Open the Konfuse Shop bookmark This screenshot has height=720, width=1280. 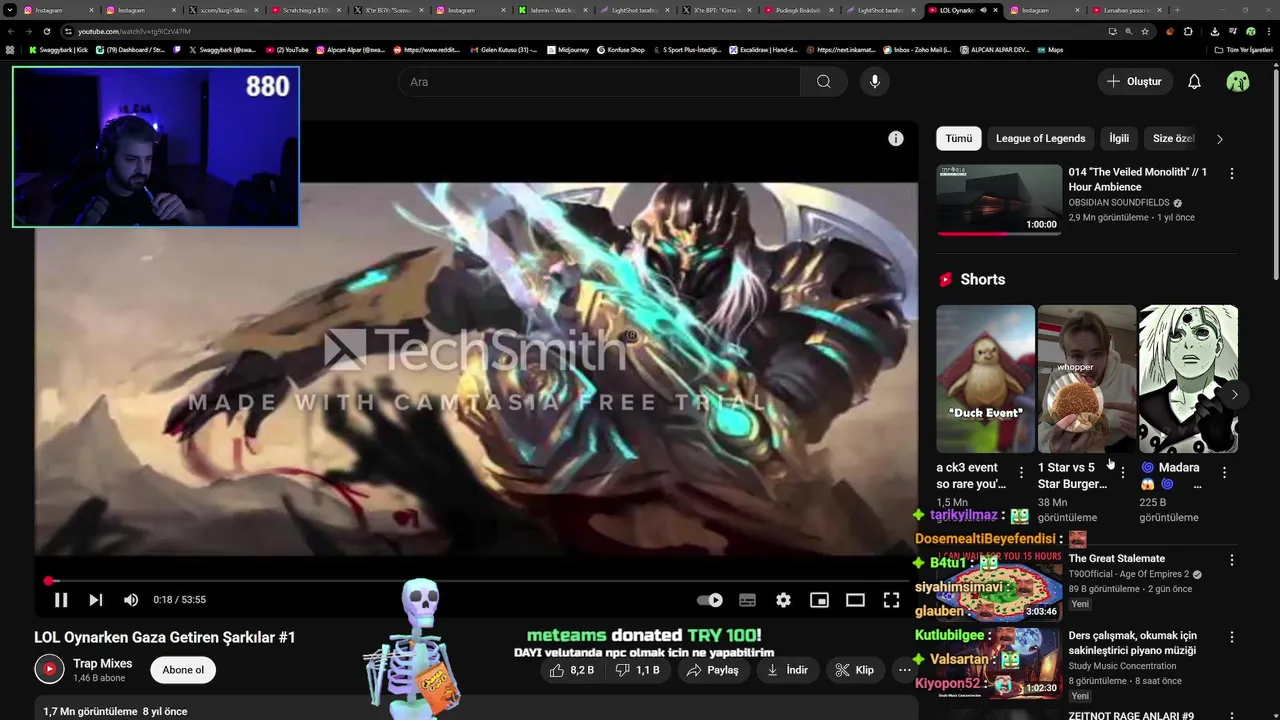click(x=620, y=49)
